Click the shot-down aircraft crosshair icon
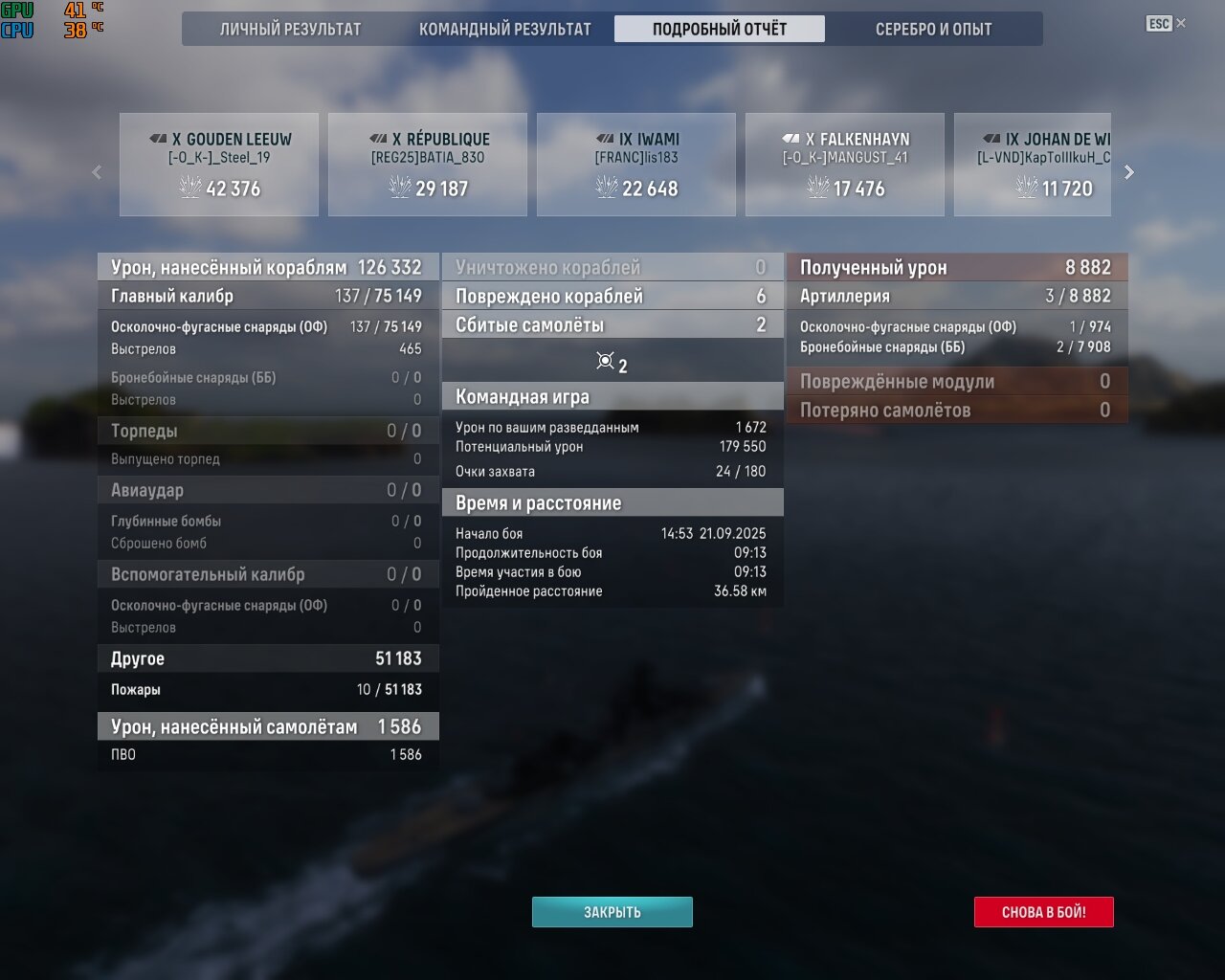1225x980 pixels. [605, 361]
